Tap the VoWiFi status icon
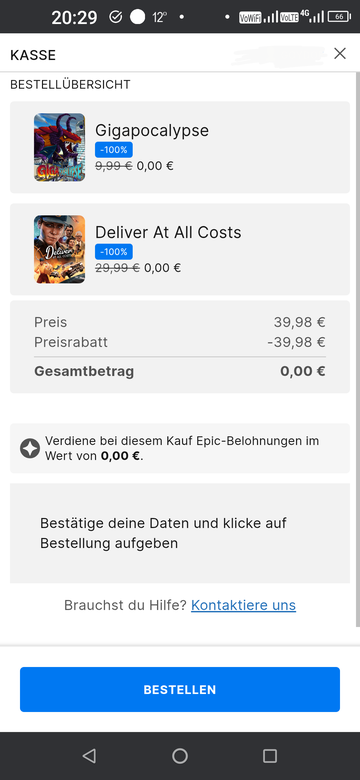This screenshot has width=360, height=780. (x=250, y=17)
